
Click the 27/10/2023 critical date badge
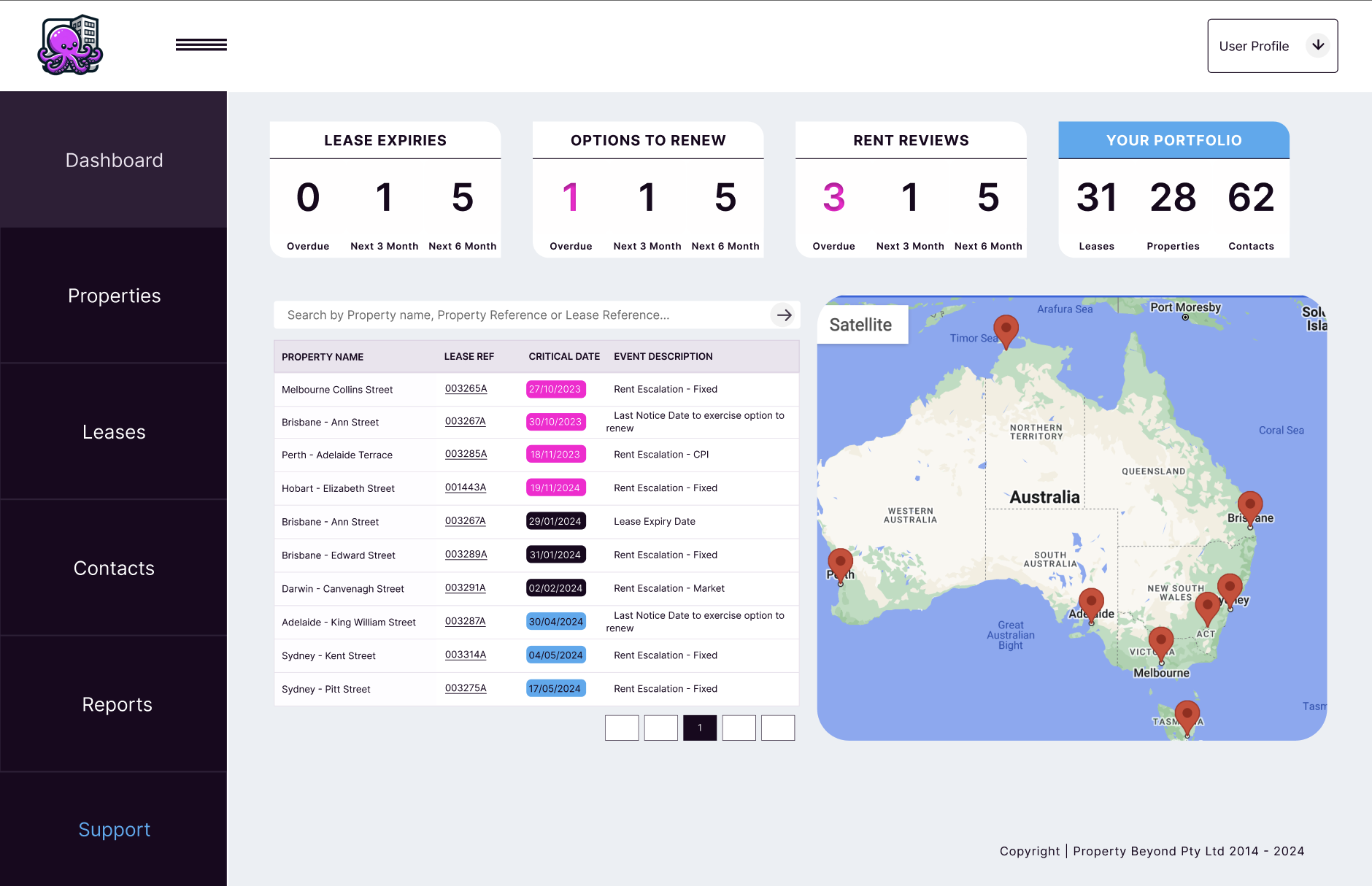pos(555,389)
